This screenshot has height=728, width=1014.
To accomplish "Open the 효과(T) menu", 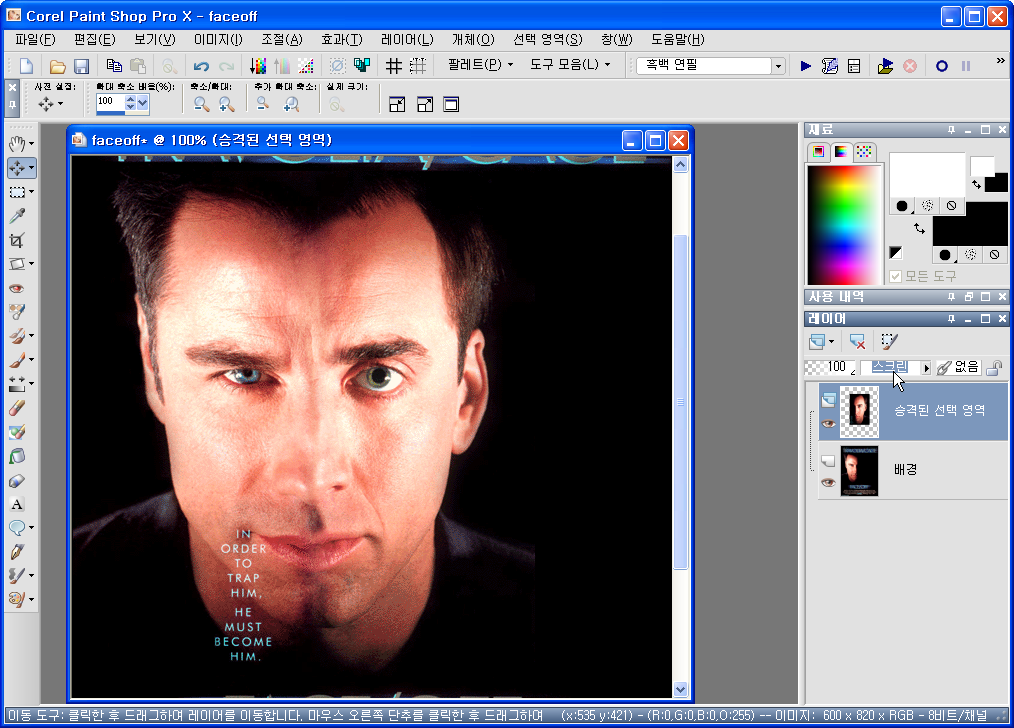I will pyautogui.click(x=341, y=39).
